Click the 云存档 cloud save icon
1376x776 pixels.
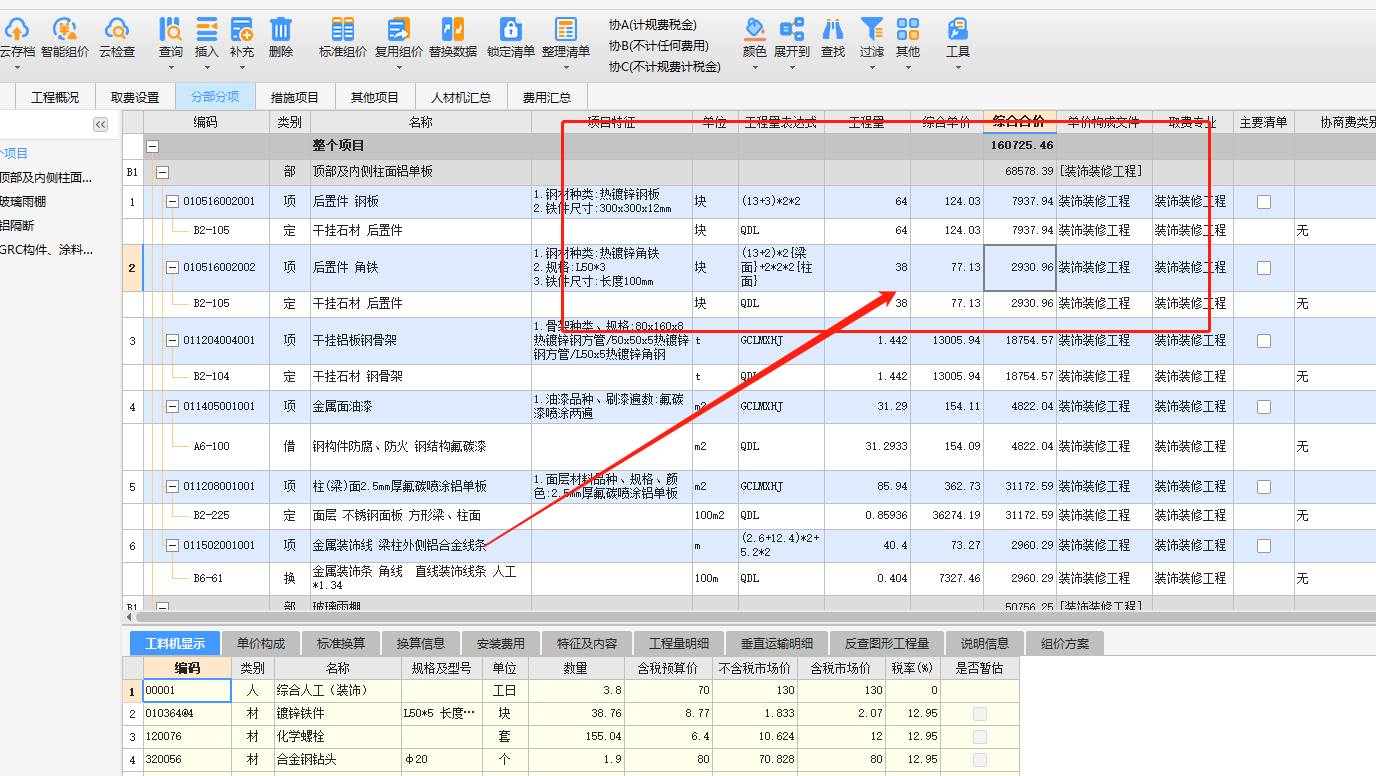[x=17, y=29]
